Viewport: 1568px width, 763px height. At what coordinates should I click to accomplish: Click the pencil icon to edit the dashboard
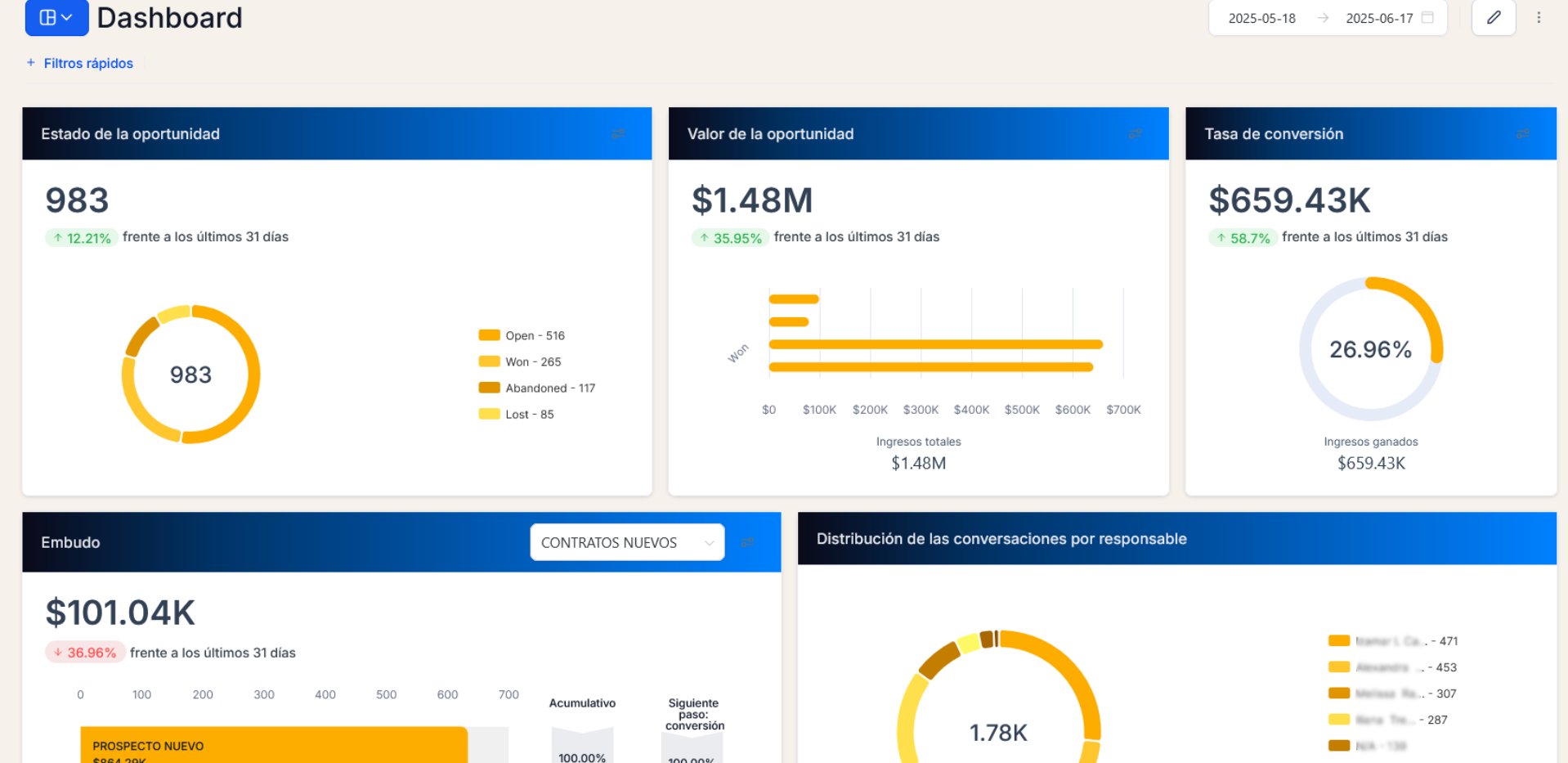(1494, 17)
